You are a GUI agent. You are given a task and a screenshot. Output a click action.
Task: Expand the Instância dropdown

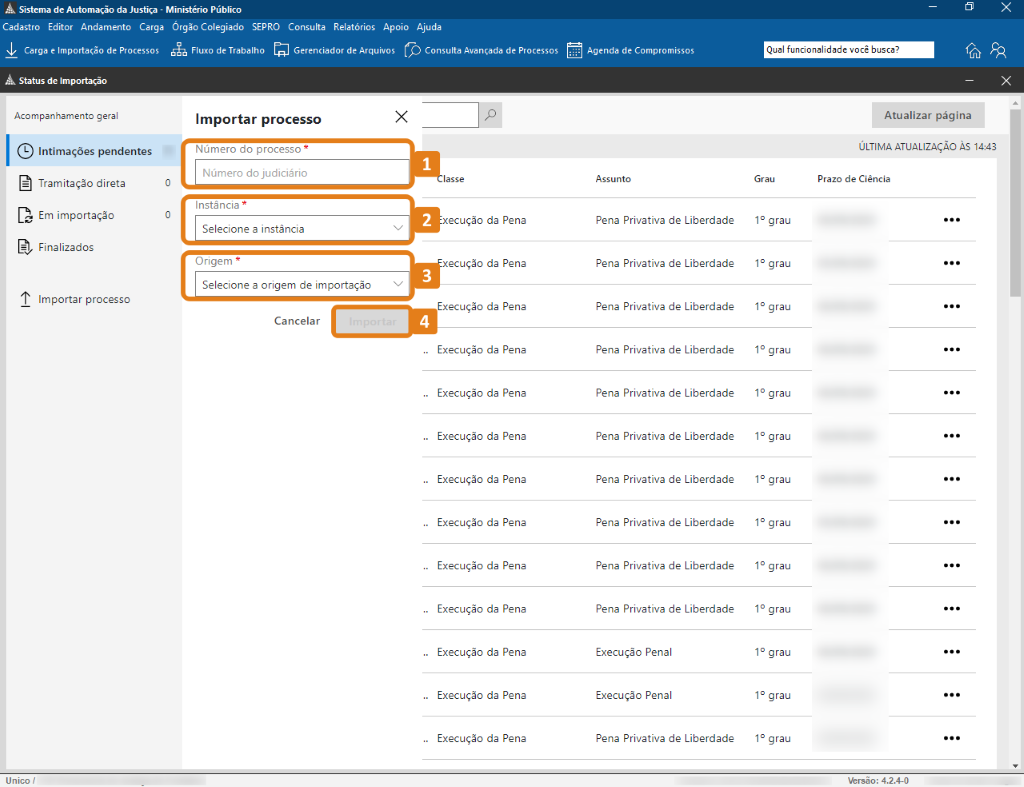(x=297, y=229)
